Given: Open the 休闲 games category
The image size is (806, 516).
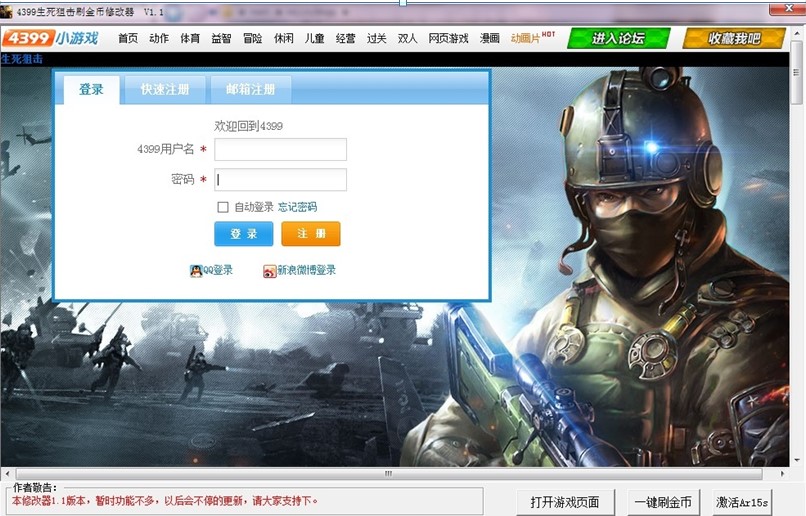Looking at the screenshot, I should (283, 38).
